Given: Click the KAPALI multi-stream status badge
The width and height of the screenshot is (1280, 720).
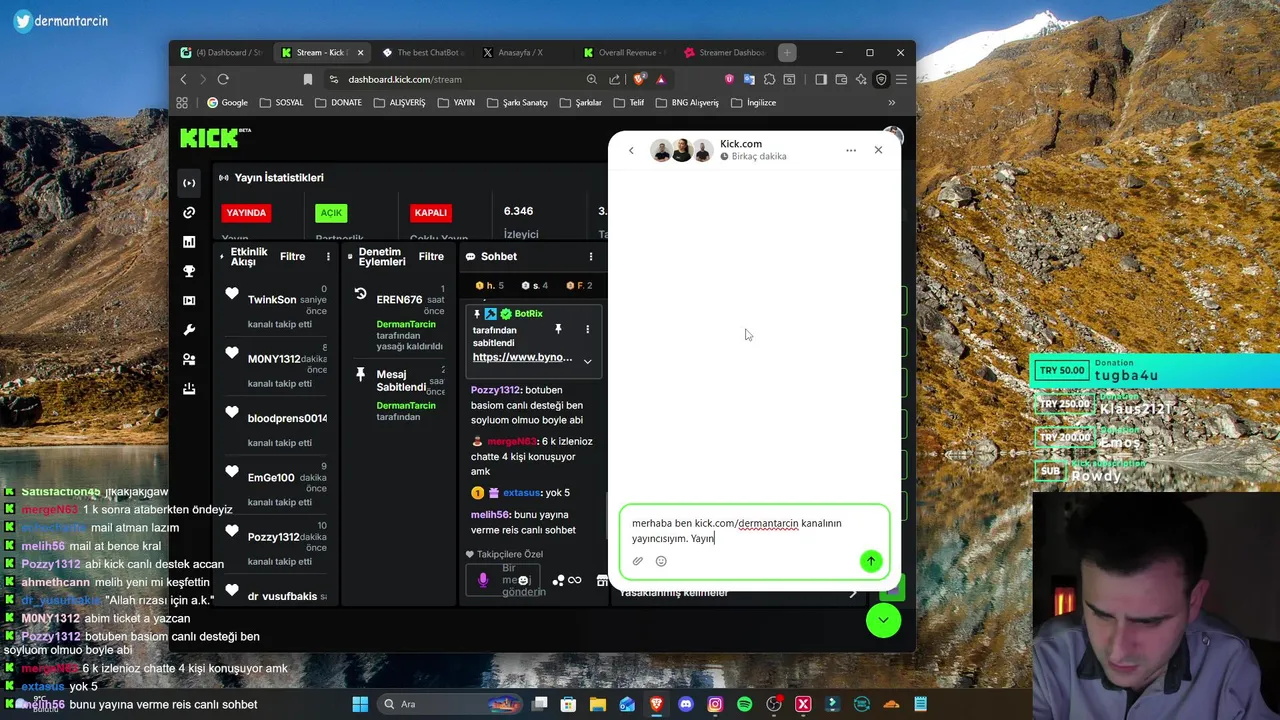Looking at the screenshot, I should [x=430, y=212].
